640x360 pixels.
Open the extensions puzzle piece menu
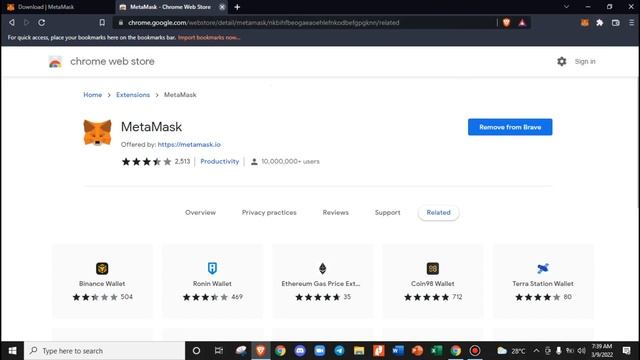point(600,23)
